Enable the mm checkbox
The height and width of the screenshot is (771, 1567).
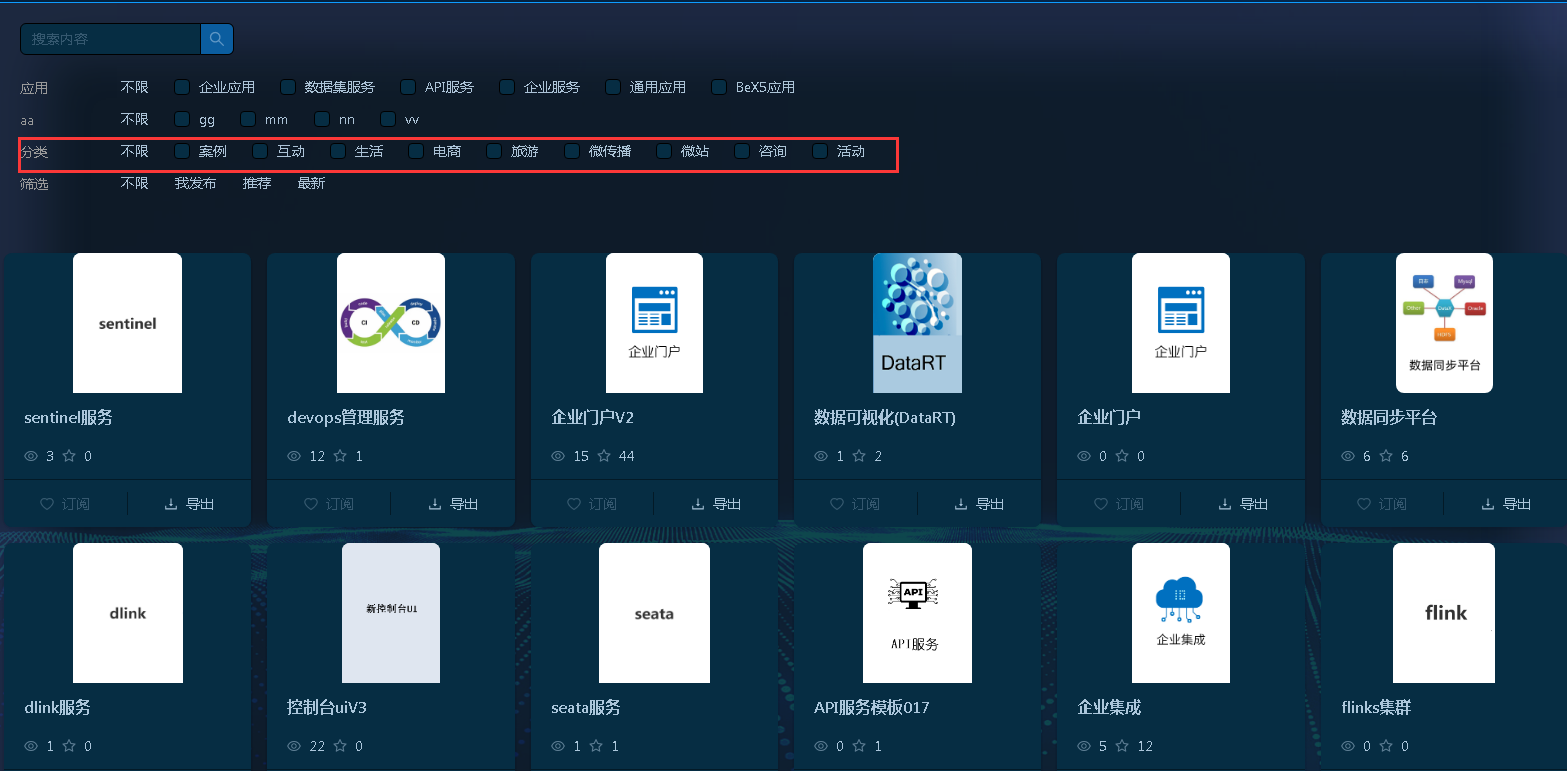pos(248,119)
